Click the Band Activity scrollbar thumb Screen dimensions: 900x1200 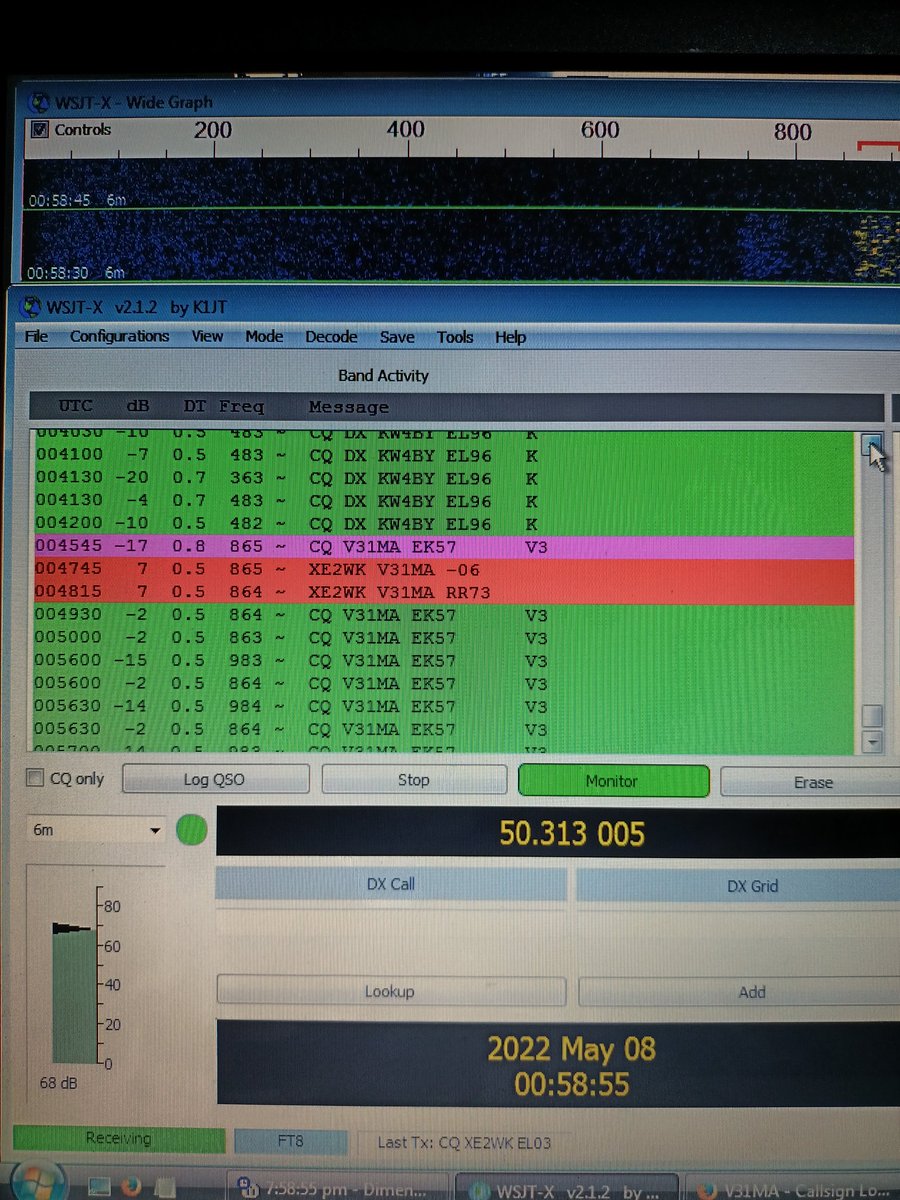point(873,716)
